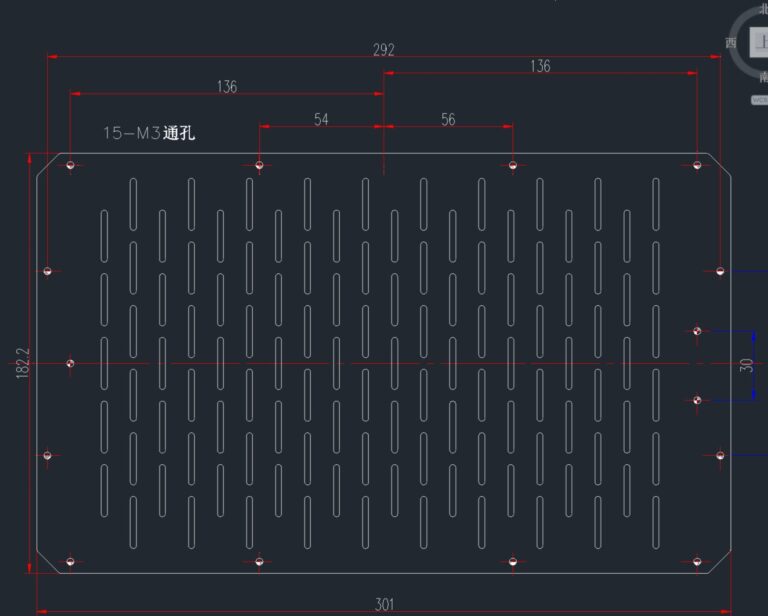Viewport: 768px width, 616px height.
Task: Select the 56 dimension text
Action: coord(448,119)
